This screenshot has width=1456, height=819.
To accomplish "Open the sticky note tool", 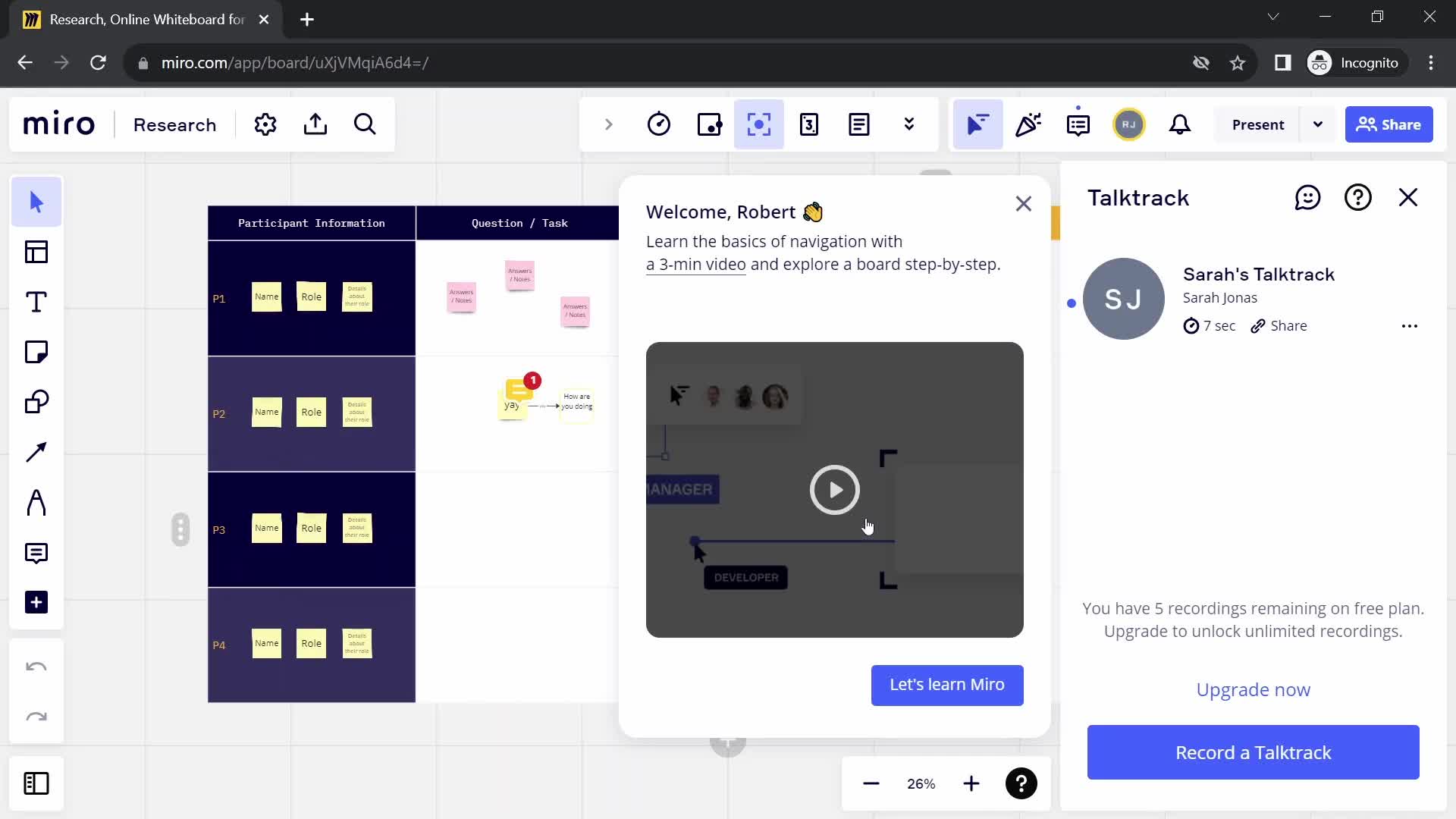I will pos(37,352).
